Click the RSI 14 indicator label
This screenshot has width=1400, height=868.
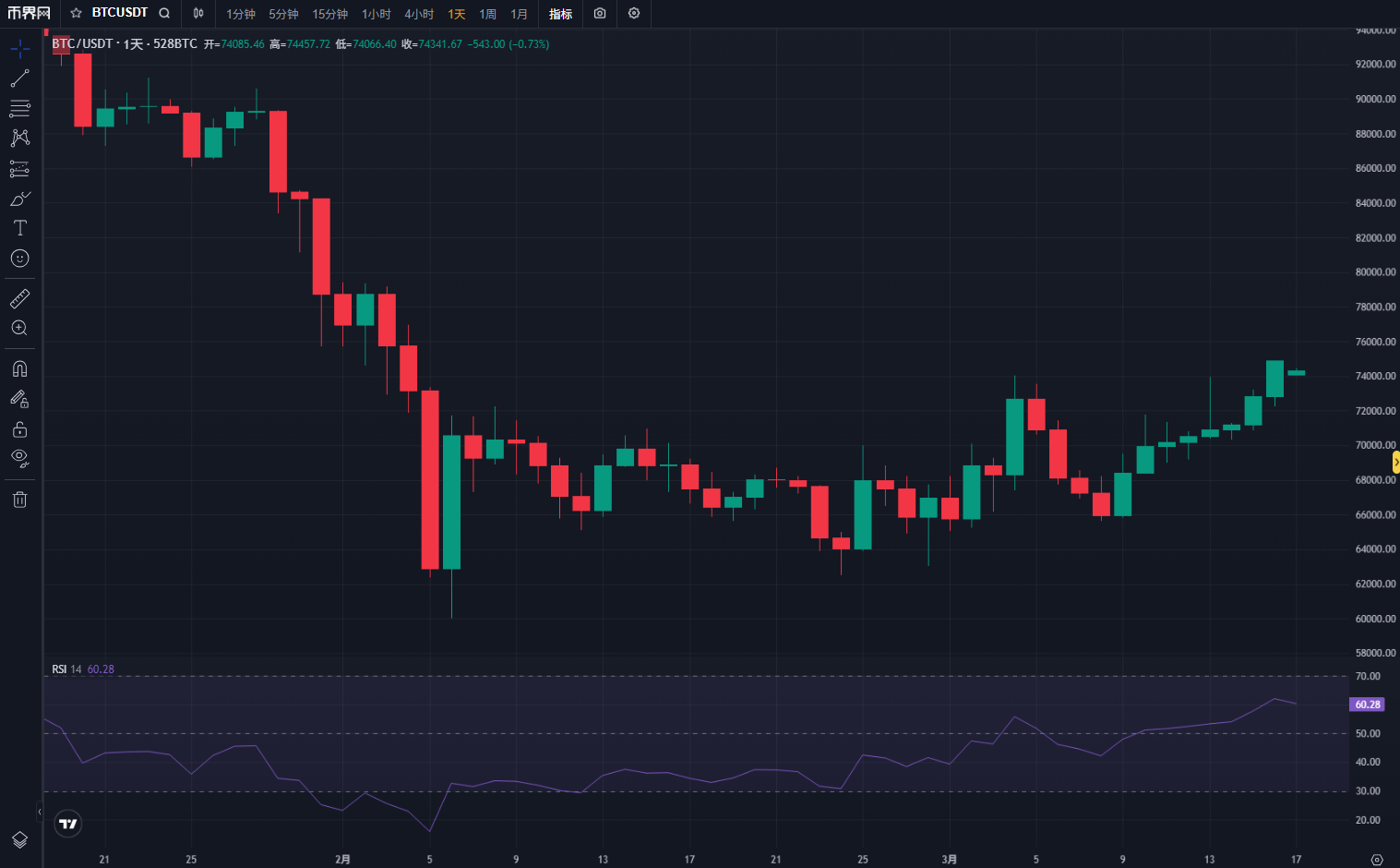(66, 669)
